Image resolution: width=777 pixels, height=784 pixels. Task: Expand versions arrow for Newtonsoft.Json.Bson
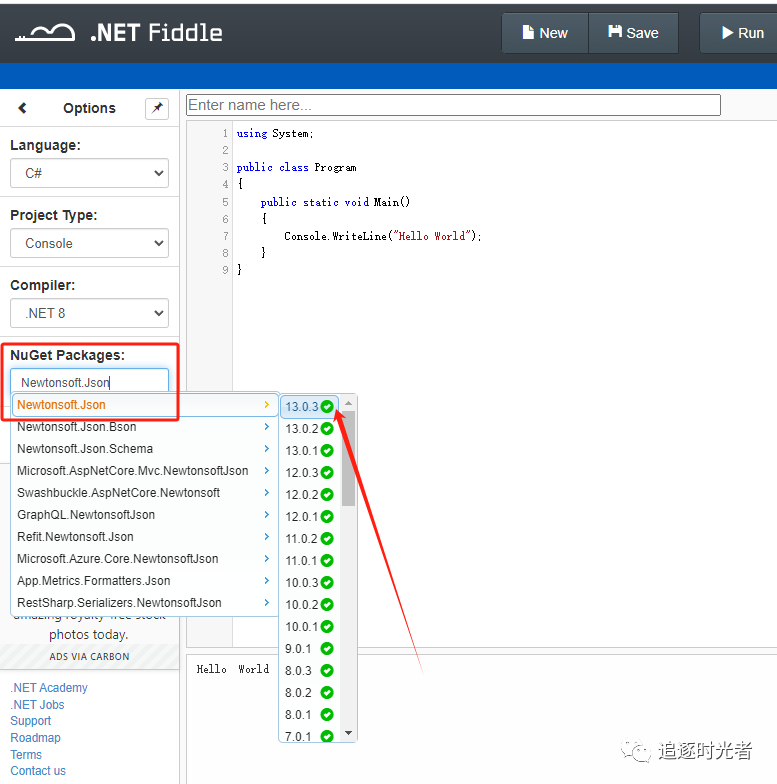coord(266,426)
